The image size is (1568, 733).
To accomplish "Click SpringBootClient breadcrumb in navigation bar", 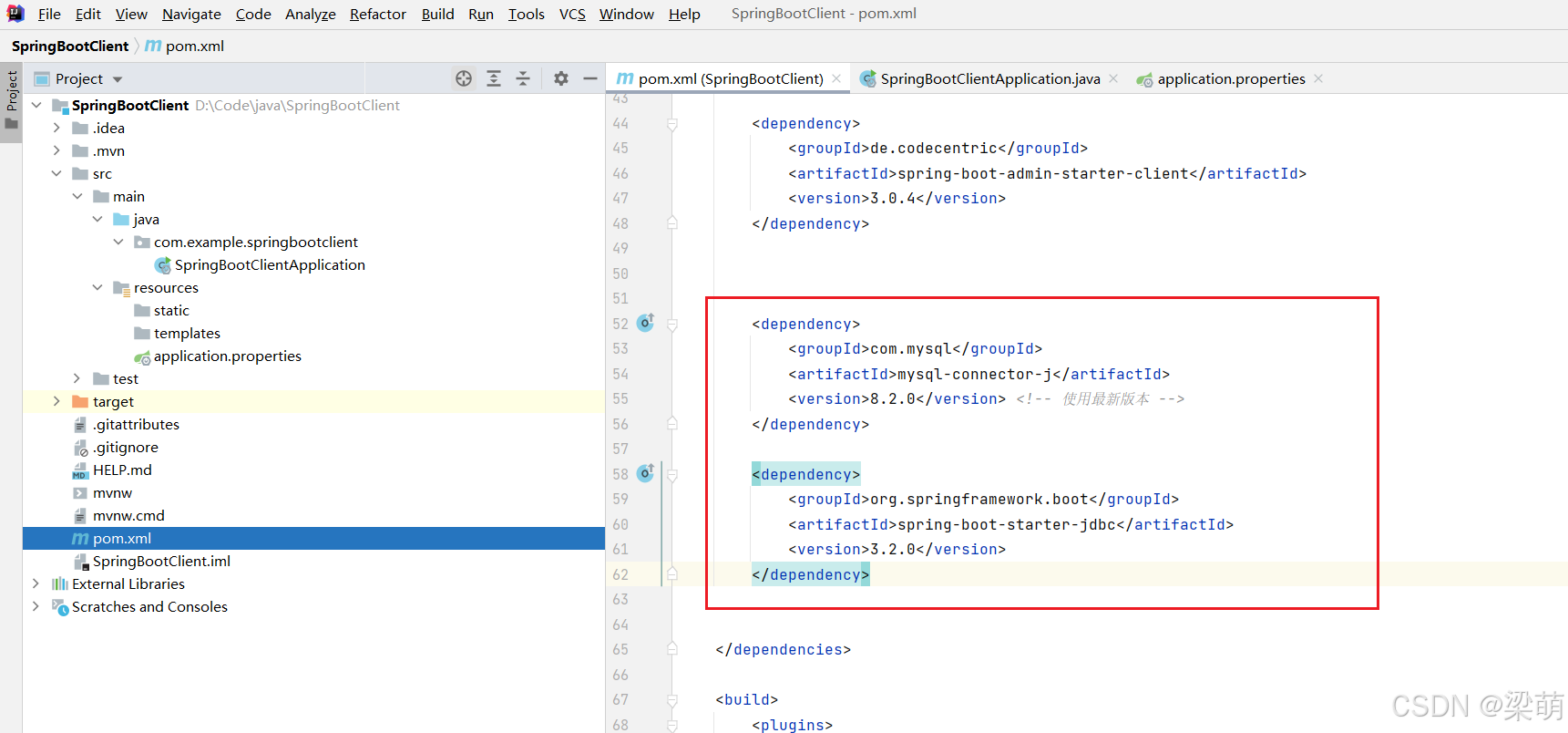I will (70, 46).
